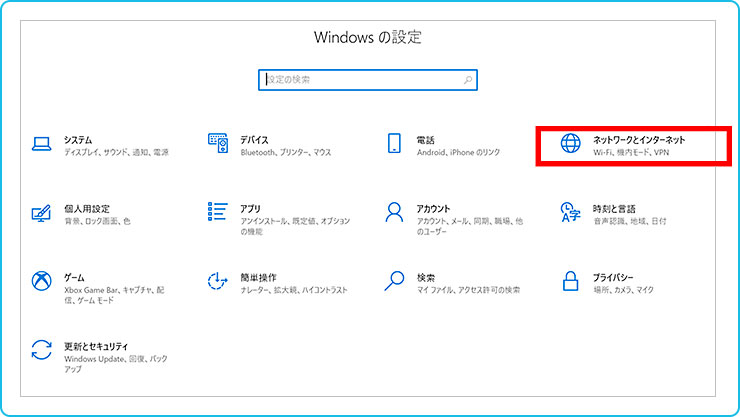Click the Search magnifier category icon
The image size is (740, 417).
394,281
